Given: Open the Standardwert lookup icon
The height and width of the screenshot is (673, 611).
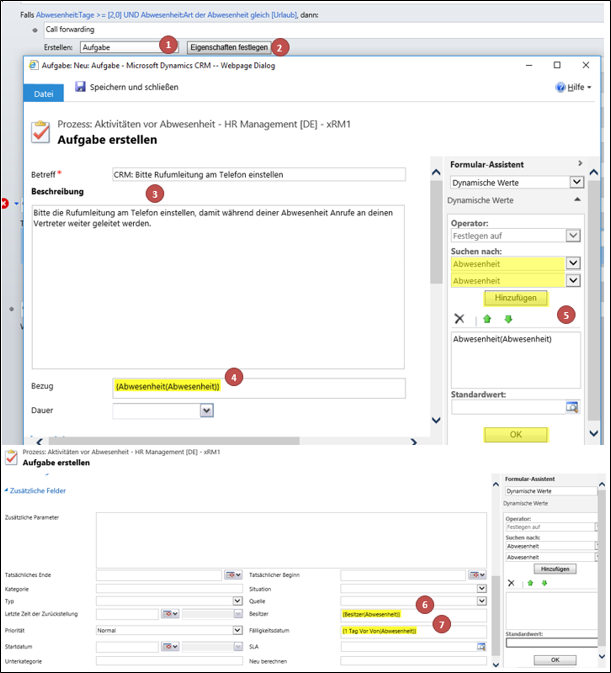Looking at the screenshot, I should [x=571, y=407].
